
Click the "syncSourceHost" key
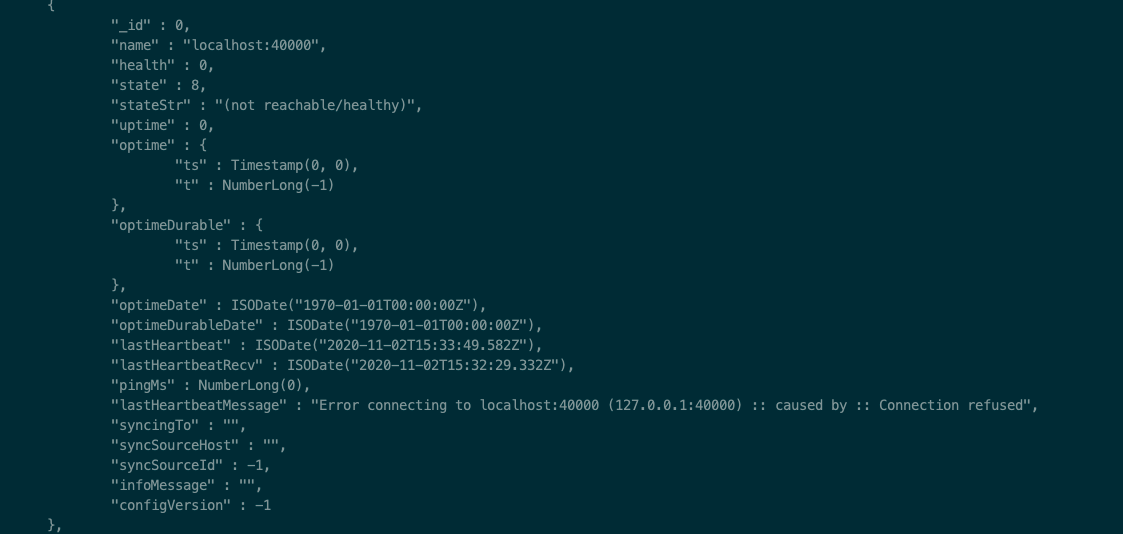[x=174, y=446]
